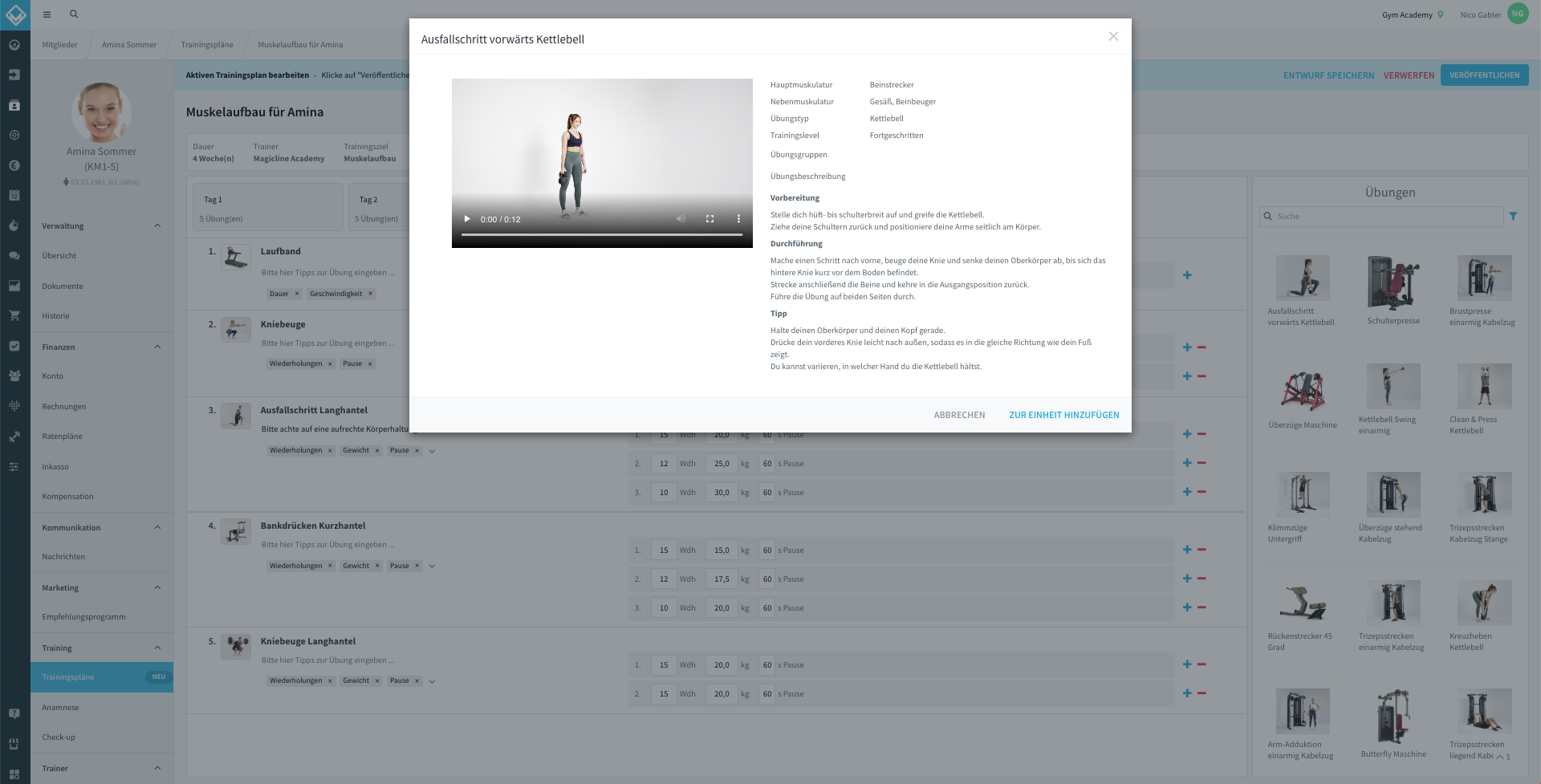Remove Geschwindigkeit tag from Laufband
The height and width of the screenshot is (784, 1541).
coord(370,294)
